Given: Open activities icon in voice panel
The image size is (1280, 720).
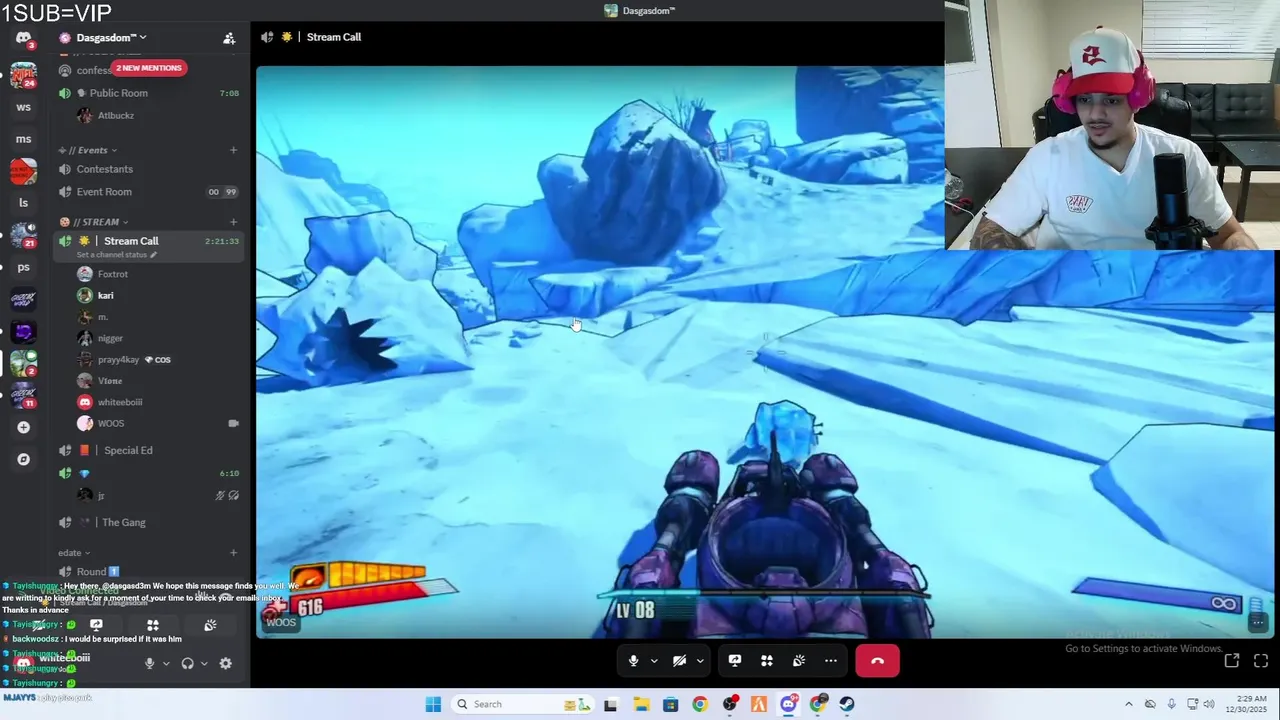Looking at the screenshot, I should 153,625.
